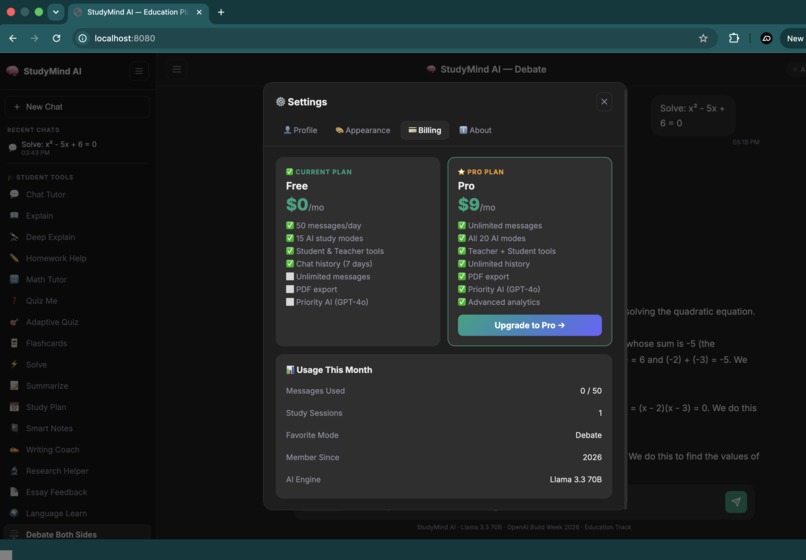Click the New Chat button
Screen dimensions: 806x560
[77, 107]
